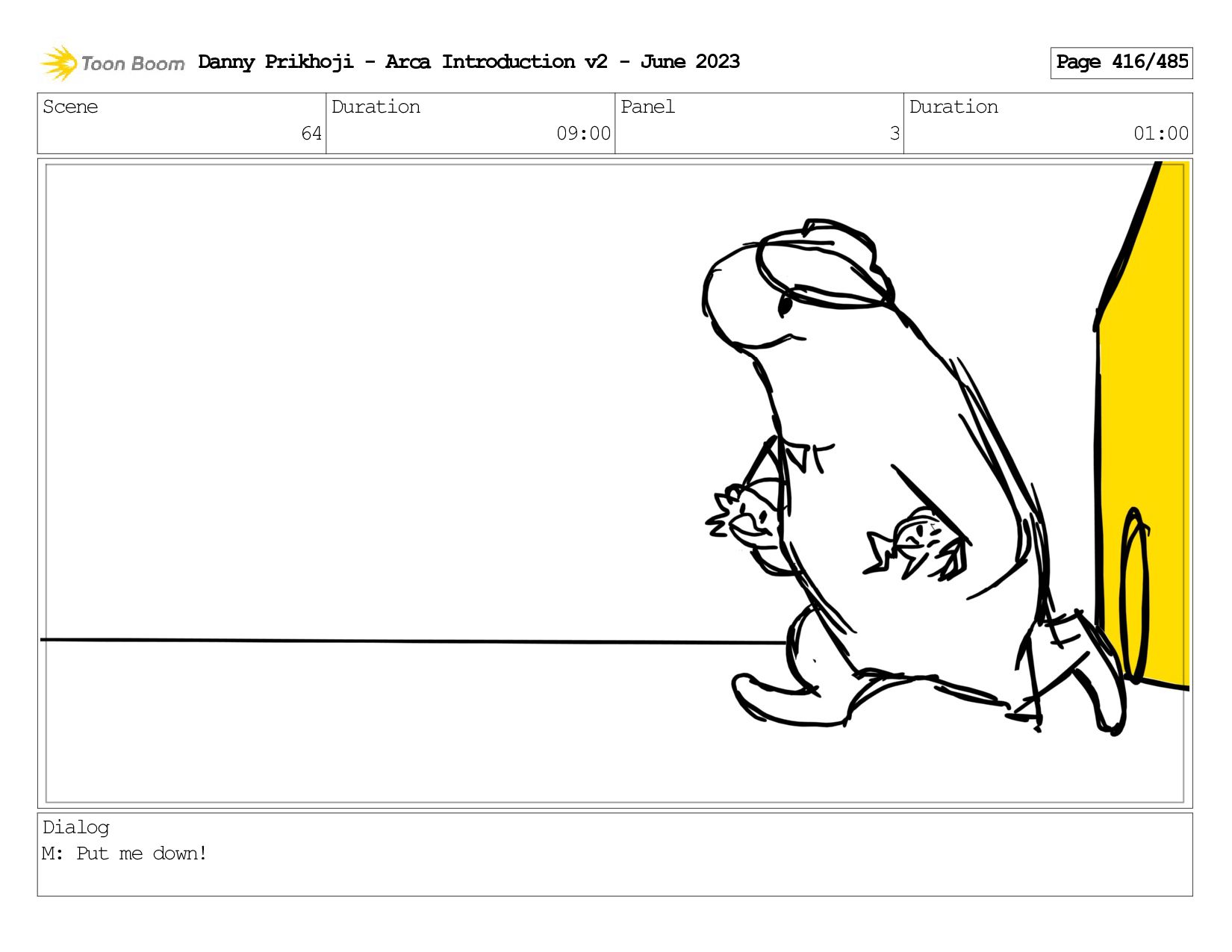Select panel duration value '01:00'
The image size is (1232, 952).
[1161, 134]
